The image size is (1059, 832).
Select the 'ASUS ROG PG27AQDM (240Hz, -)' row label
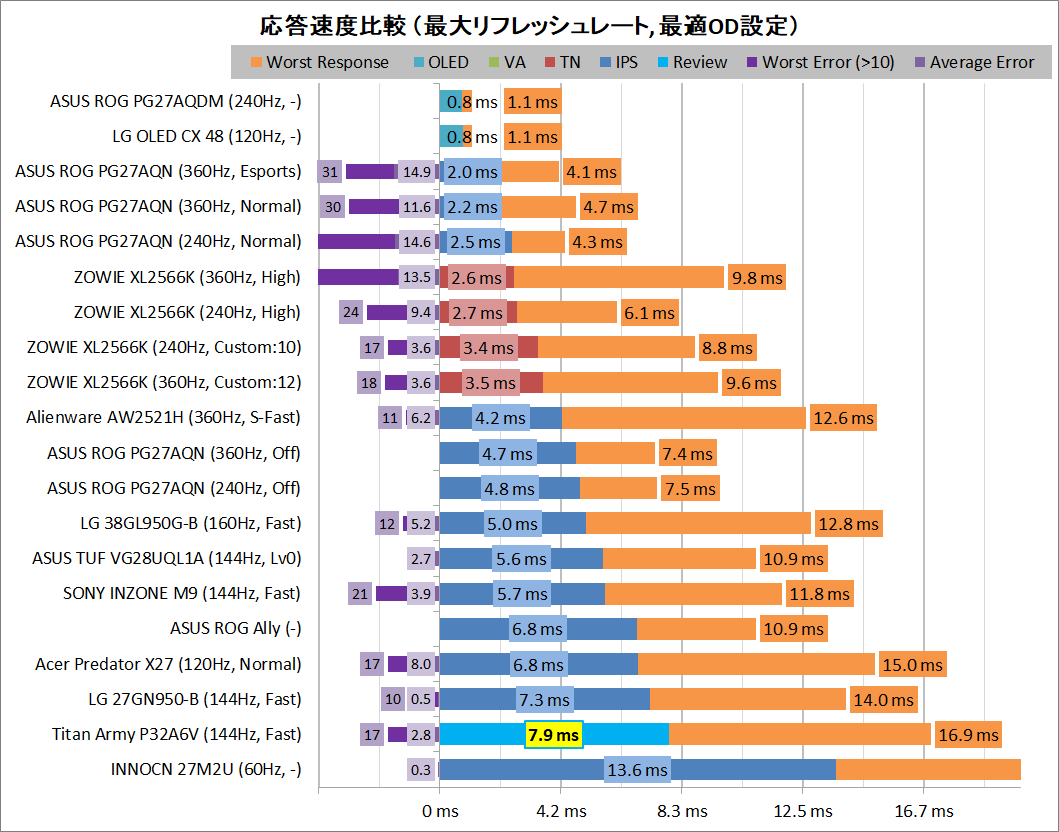(x=176, y=101)
